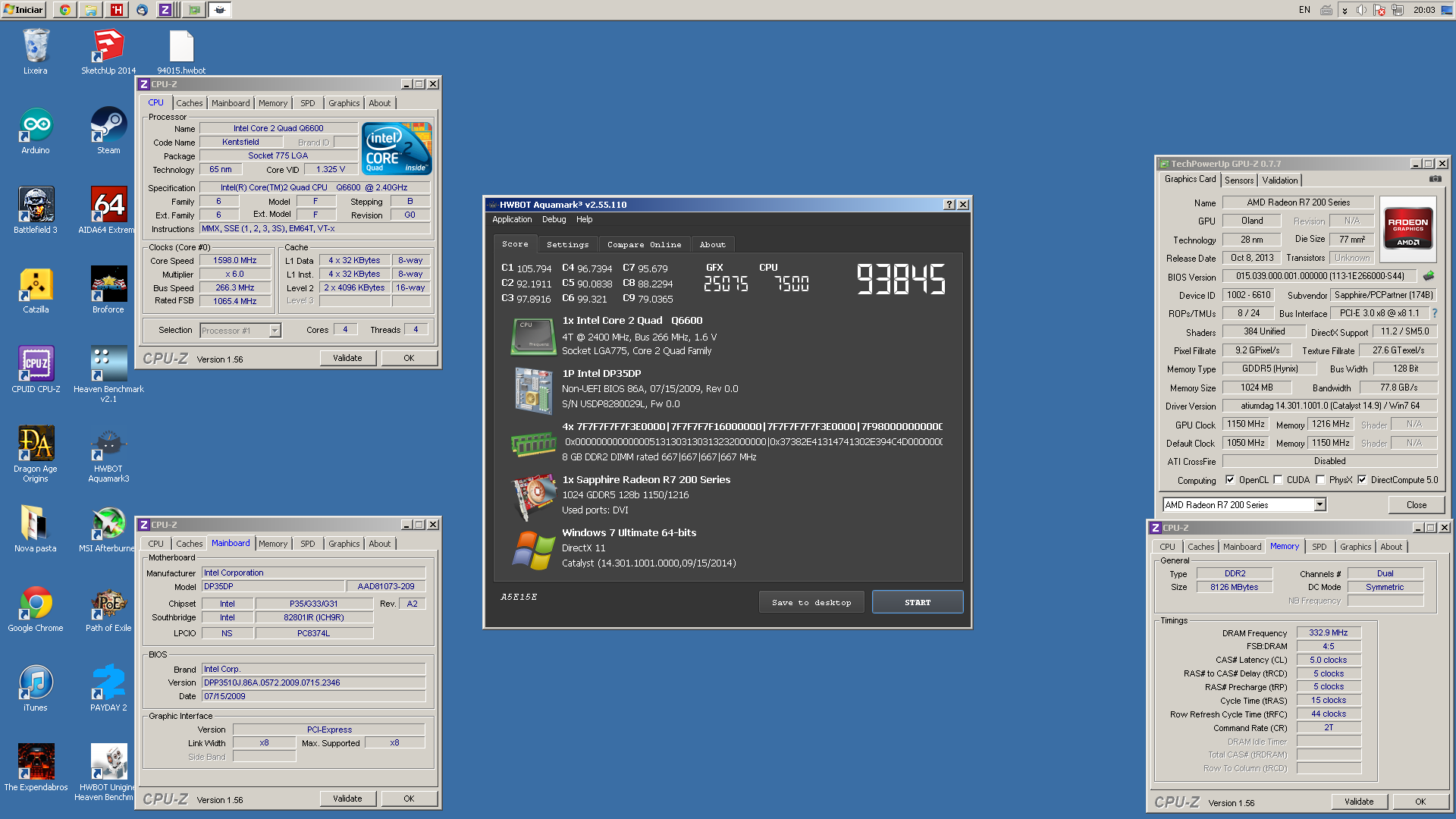Open the Application menu in Aquamark
Screen dimensions: 1456x819
(x=512, y=219)
